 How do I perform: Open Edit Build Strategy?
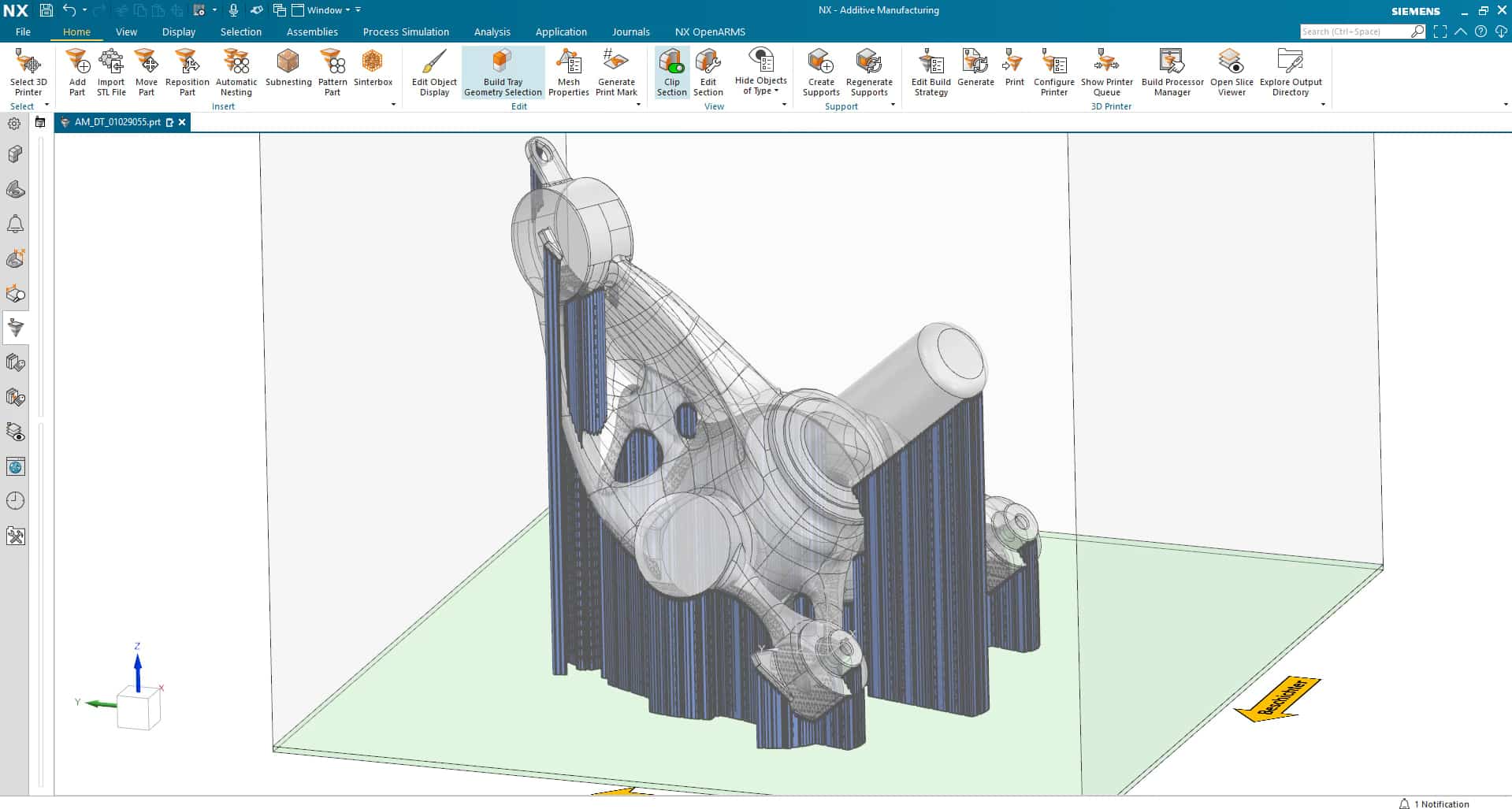931,72
